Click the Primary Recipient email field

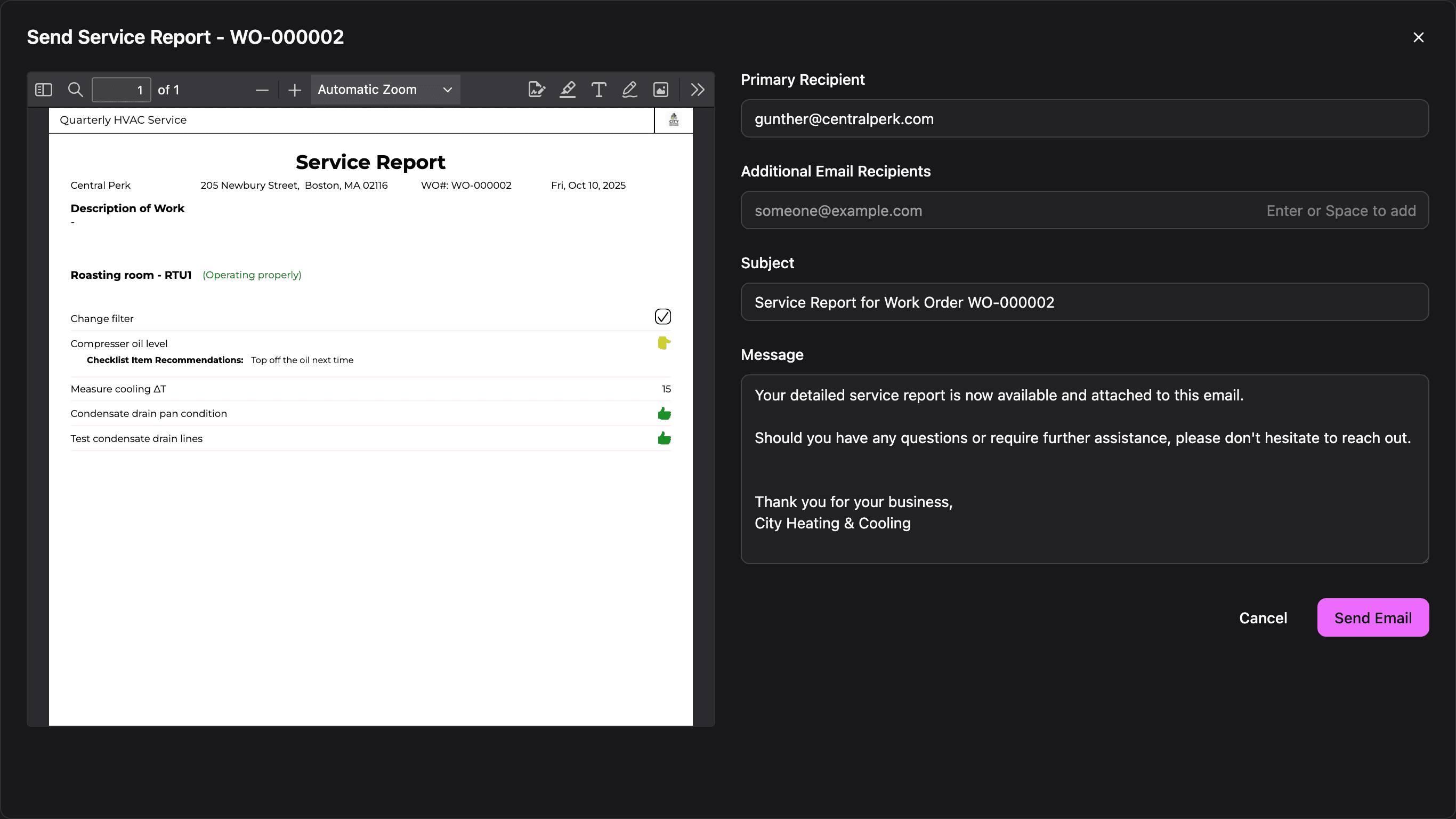click(1084, 119)
